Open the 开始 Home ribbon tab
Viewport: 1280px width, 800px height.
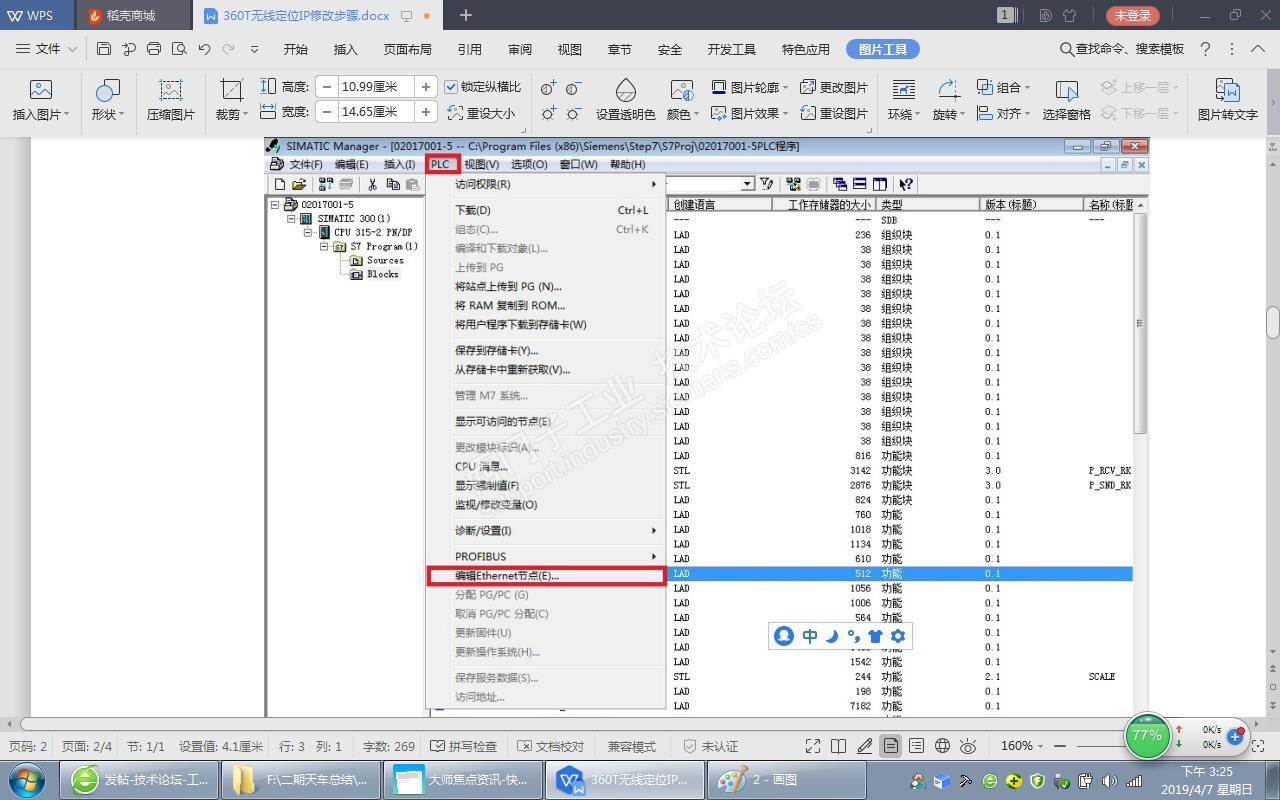point(295,49)
